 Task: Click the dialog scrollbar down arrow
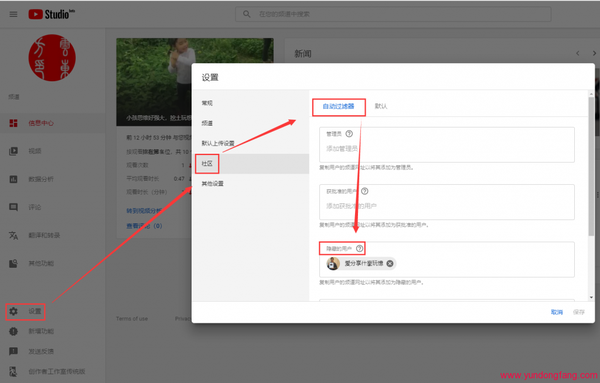(x=591, y=297)
